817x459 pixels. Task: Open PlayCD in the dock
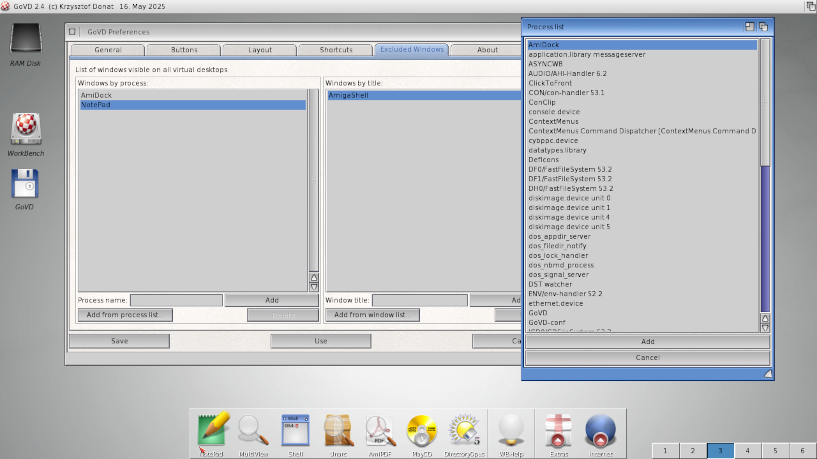(422, 430)
